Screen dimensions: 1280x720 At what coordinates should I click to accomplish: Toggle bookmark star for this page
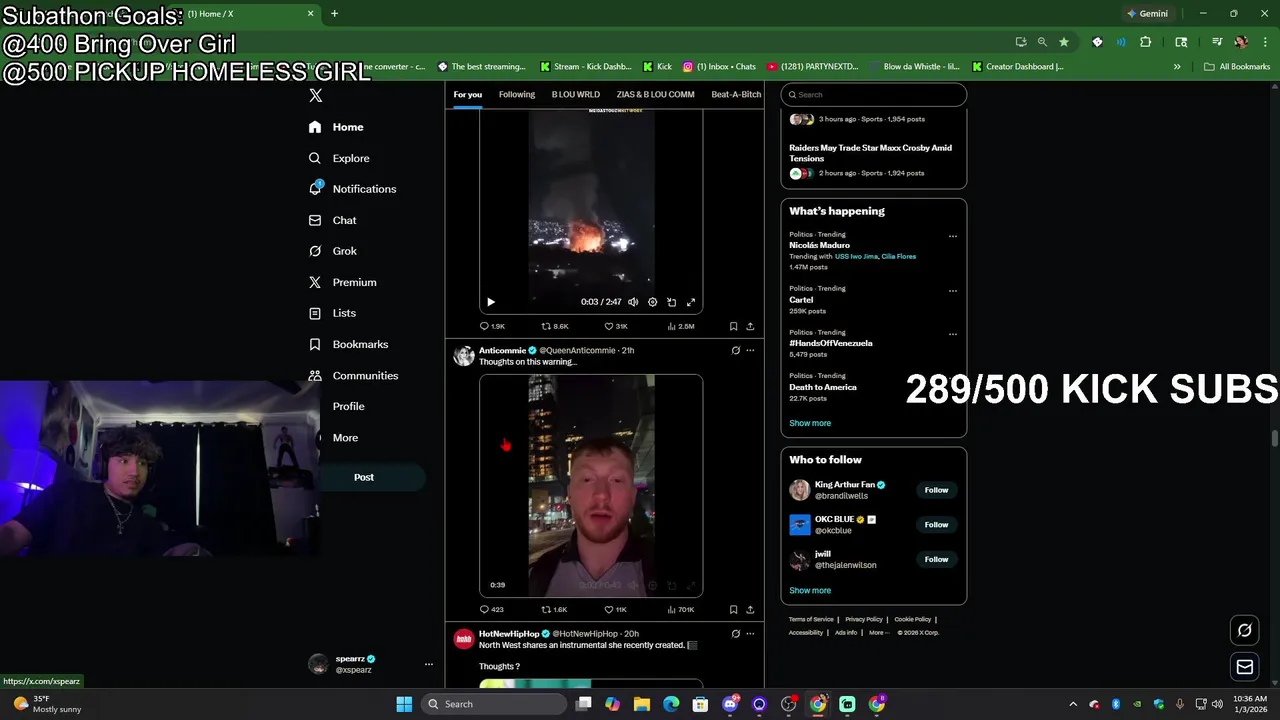(x=1064, y=42)
